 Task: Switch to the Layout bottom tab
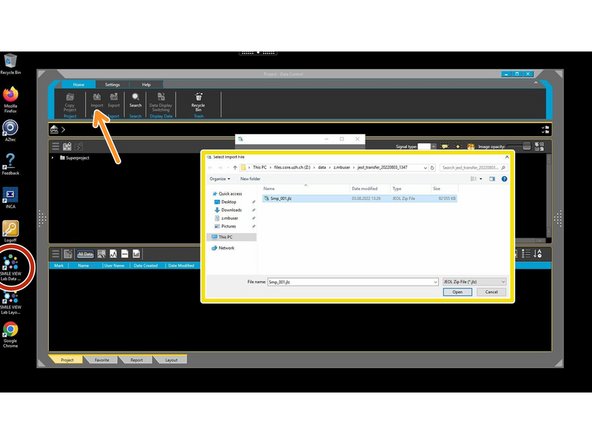click(x=171, y=360)
